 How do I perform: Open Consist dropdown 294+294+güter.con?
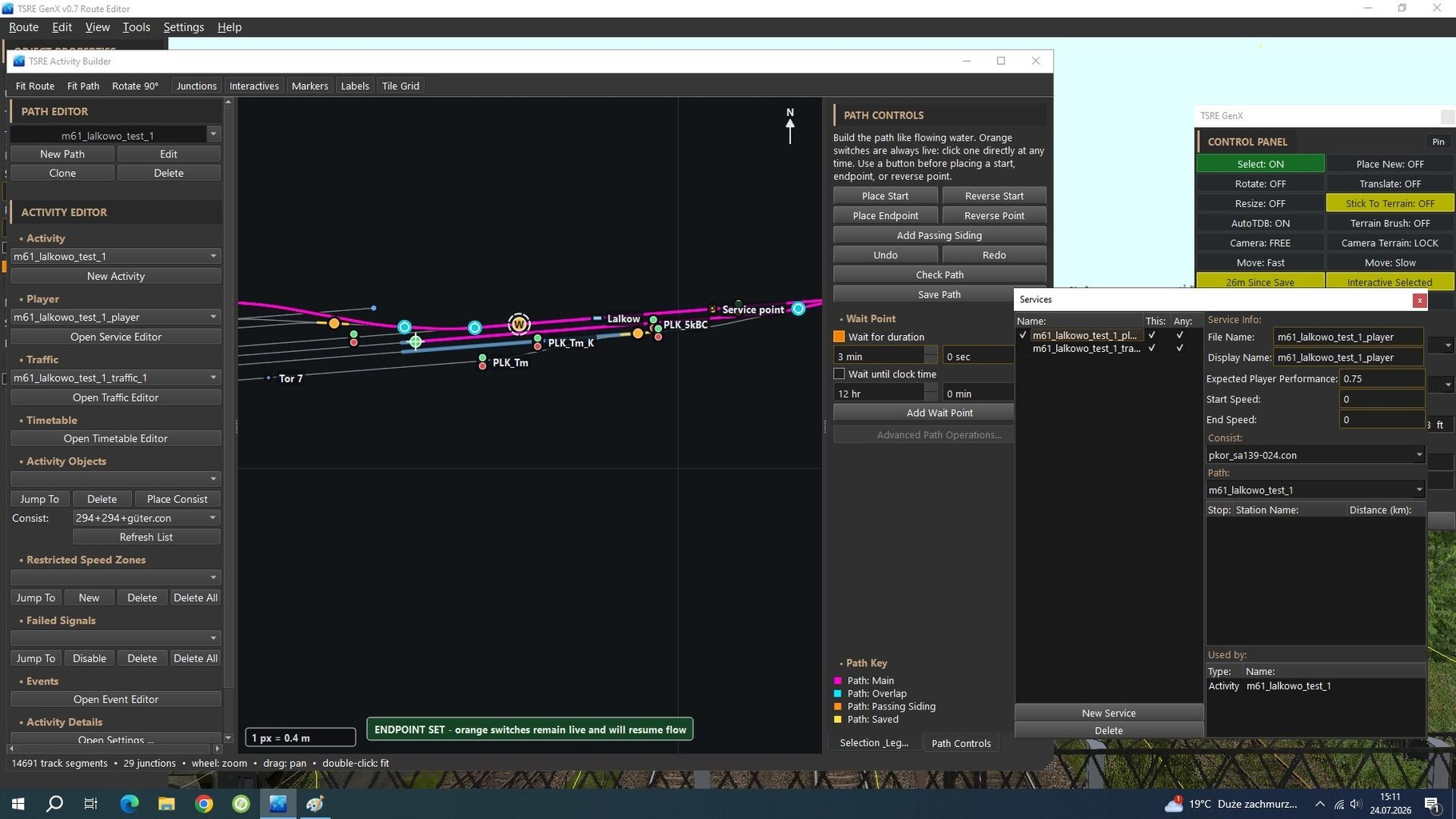[146, 517]
